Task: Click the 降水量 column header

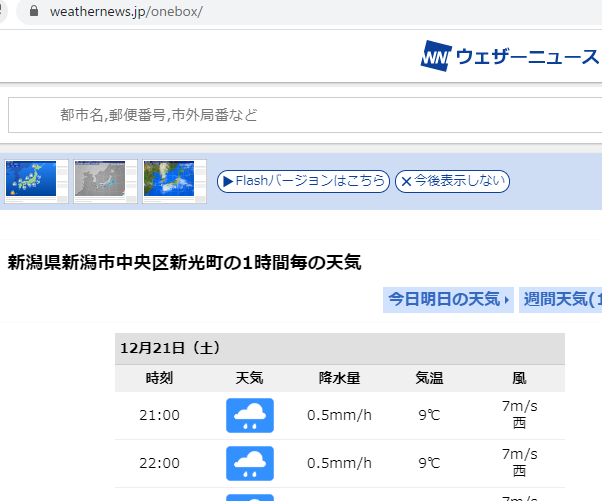Action: click(x=339, y=378)
